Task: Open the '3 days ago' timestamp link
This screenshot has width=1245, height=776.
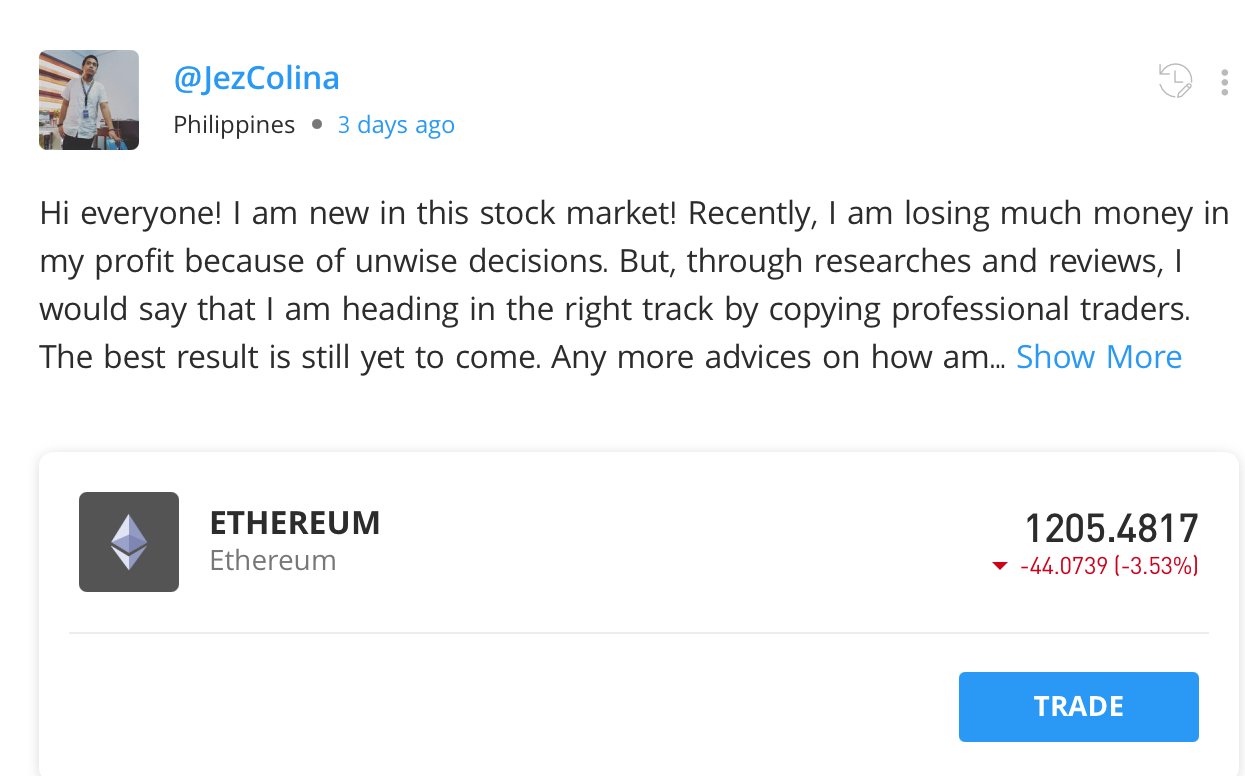Action: pyautogui.click(x=396, y=125)
